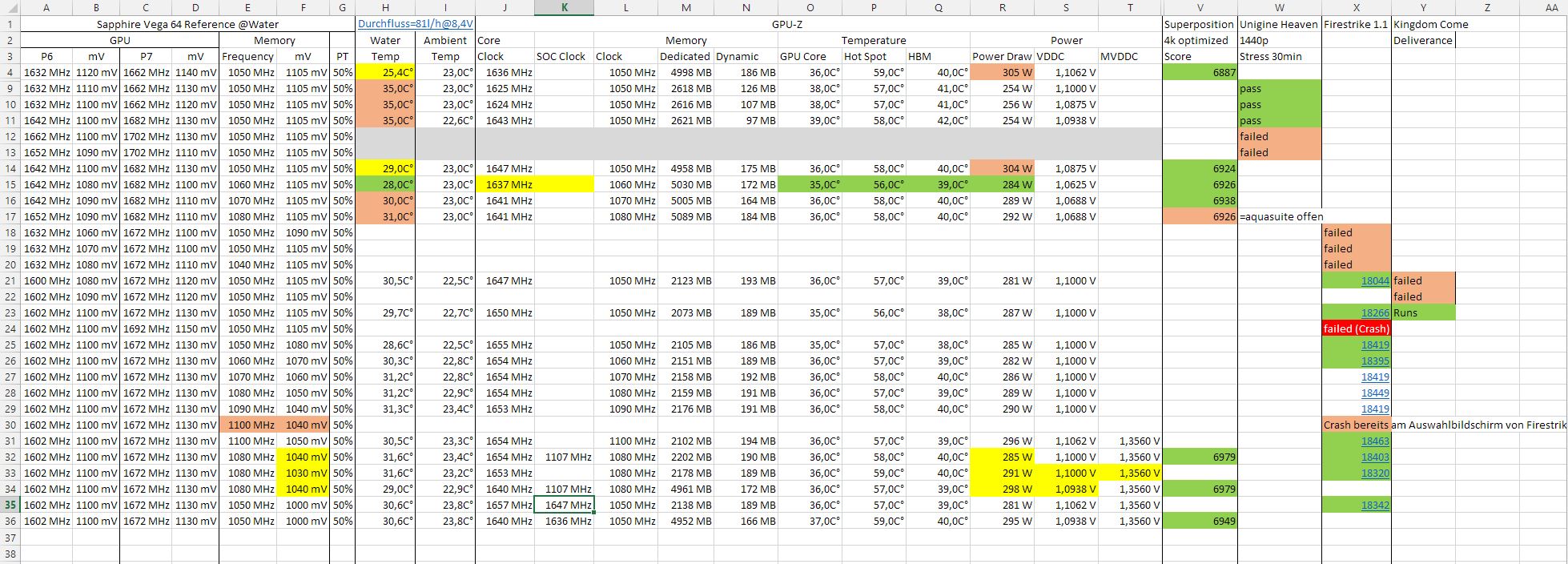1568x564 pixels.
Task: Select the 'P6' column label cell
Action: point(46,56)
